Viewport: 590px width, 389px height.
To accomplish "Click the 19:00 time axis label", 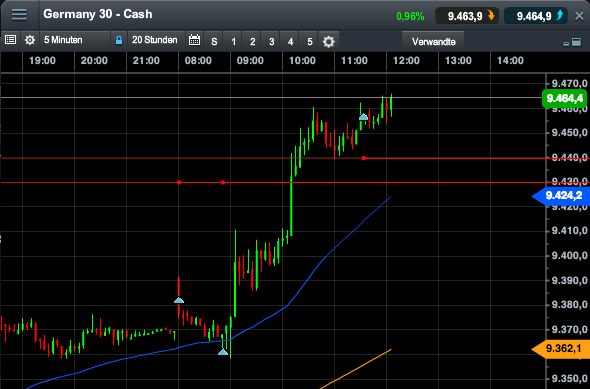I will [42, 61].
